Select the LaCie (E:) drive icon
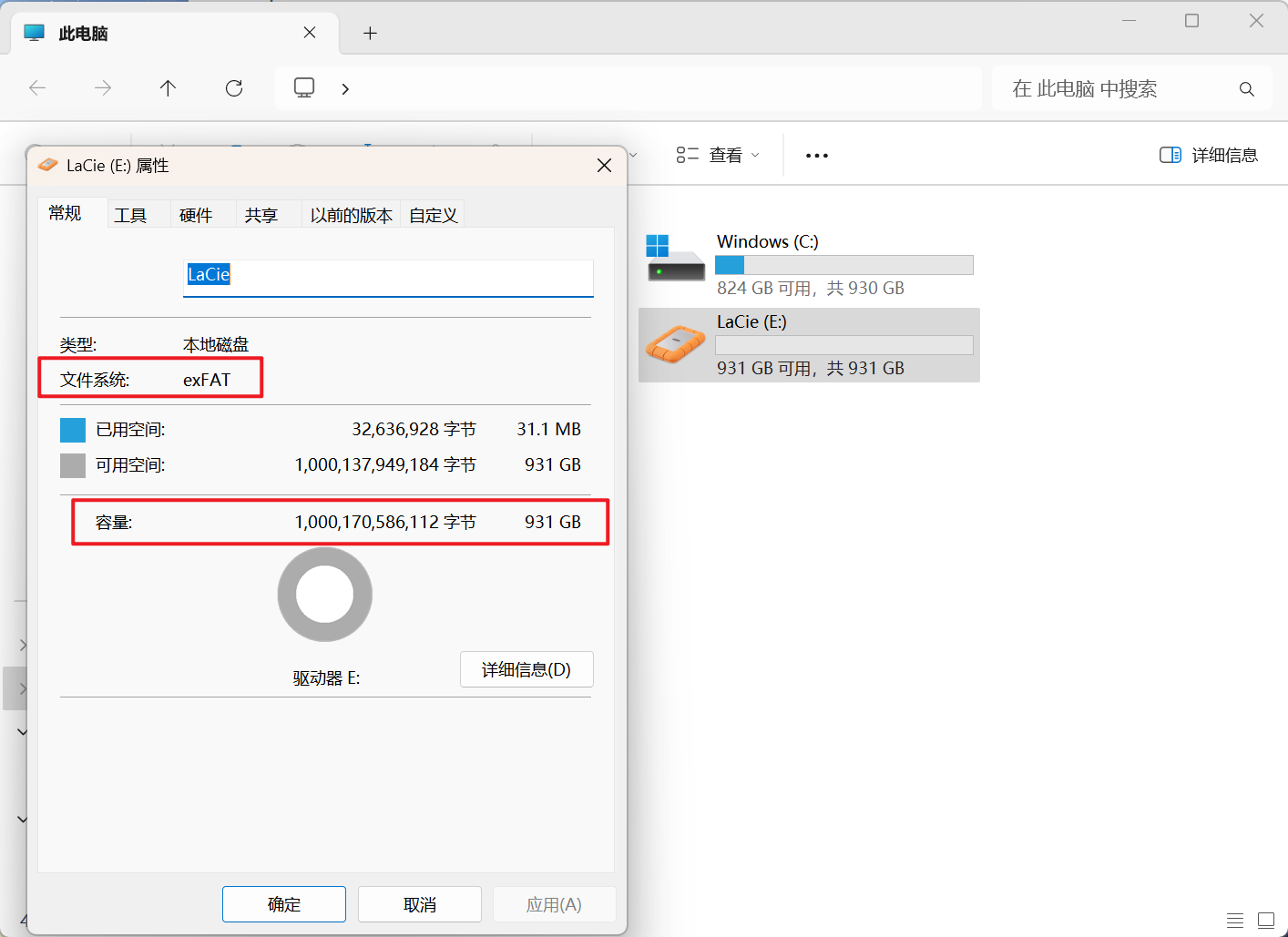This screenshot has height=937, width=1288. point(675,345)
